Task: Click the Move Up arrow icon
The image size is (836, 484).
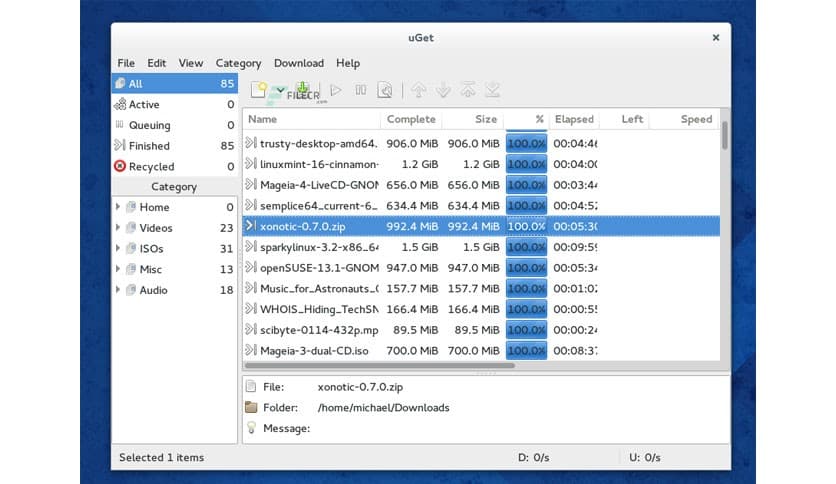Action: coord(419,90)
